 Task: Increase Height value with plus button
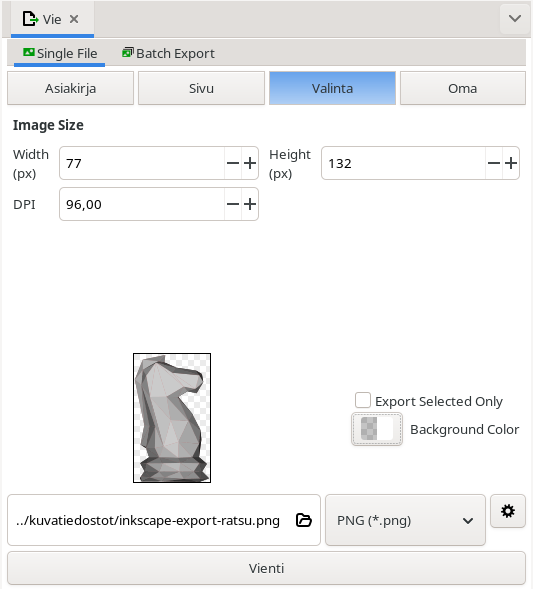point(511,163)
